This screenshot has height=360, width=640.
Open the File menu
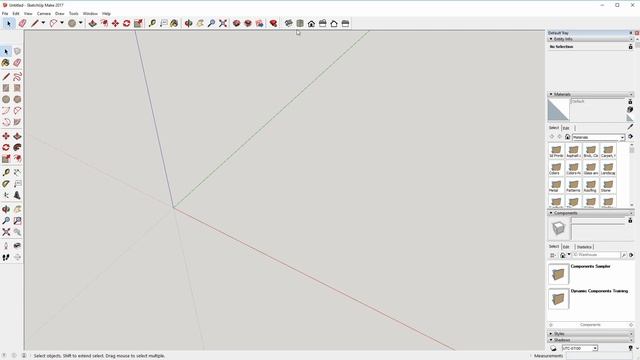click(x=5, y=13)
